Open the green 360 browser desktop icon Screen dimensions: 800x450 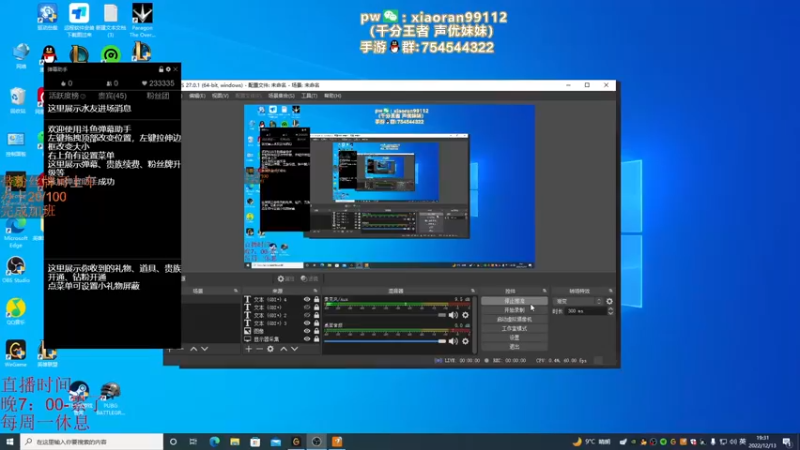[110, 54]
